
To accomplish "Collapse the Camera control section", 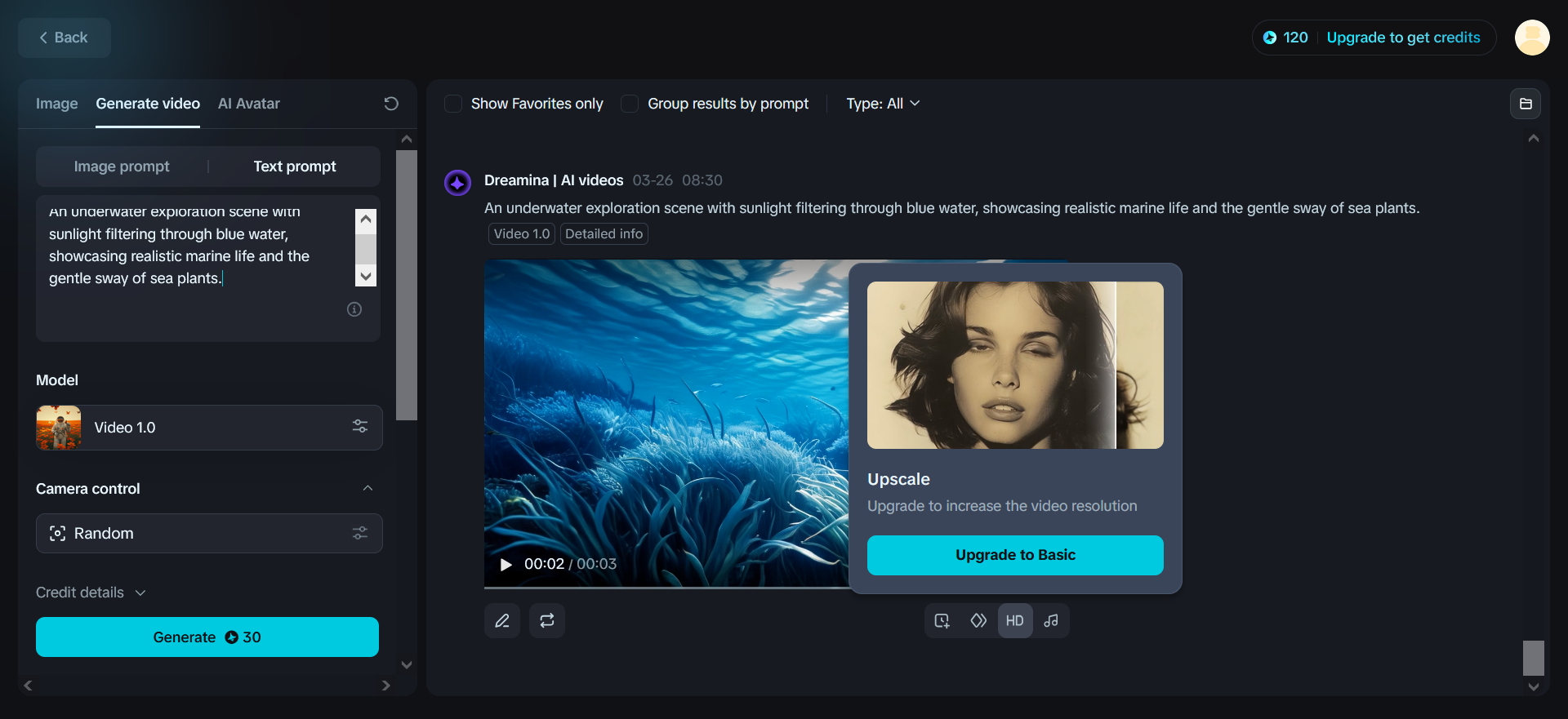I will [x=367, y=488].
